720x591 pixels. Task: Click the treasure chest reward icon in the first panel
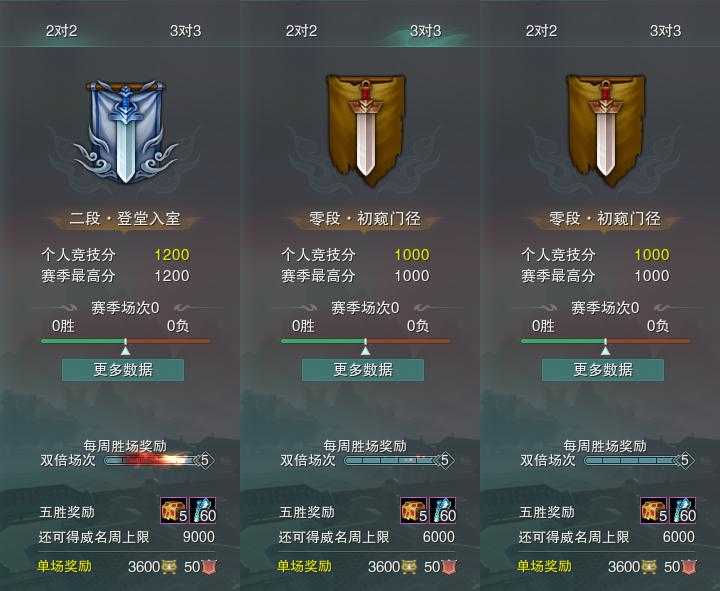point(174,510)
